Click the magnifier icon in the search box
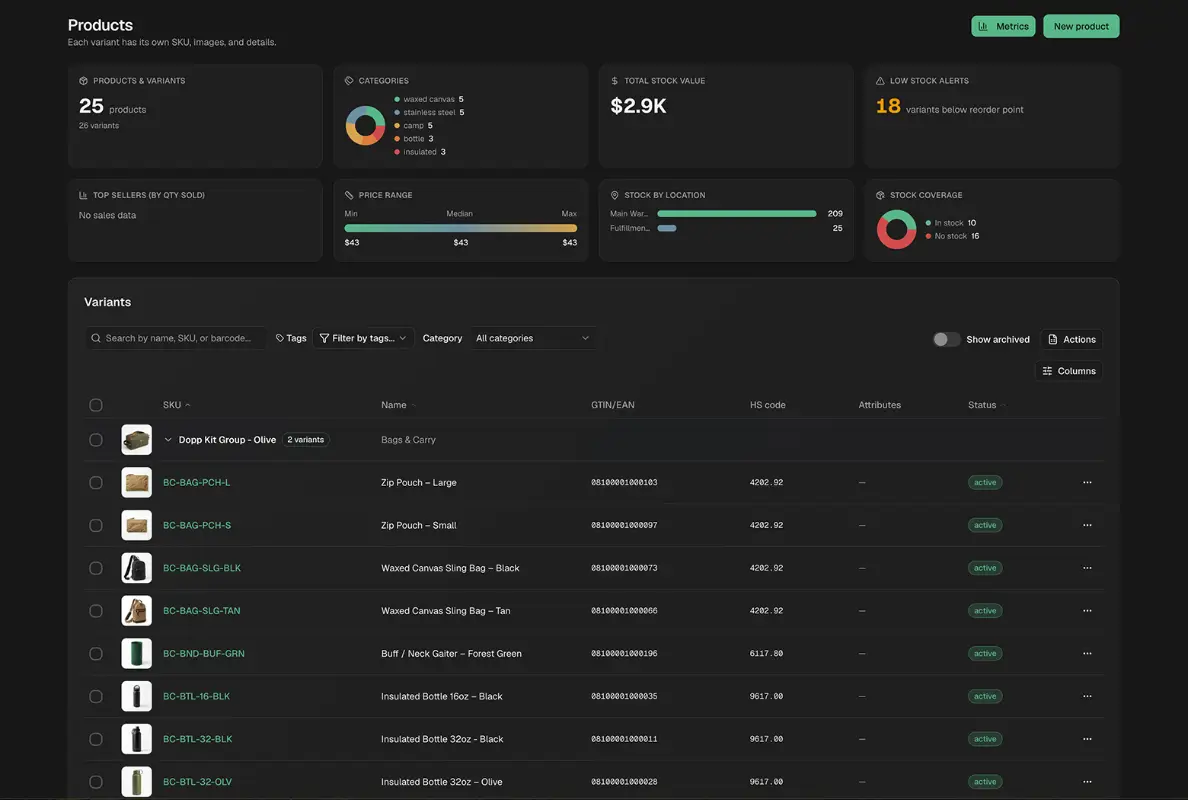Image resolution: width=1188 pixels, height=800 pixels. (x=96, y=339)
